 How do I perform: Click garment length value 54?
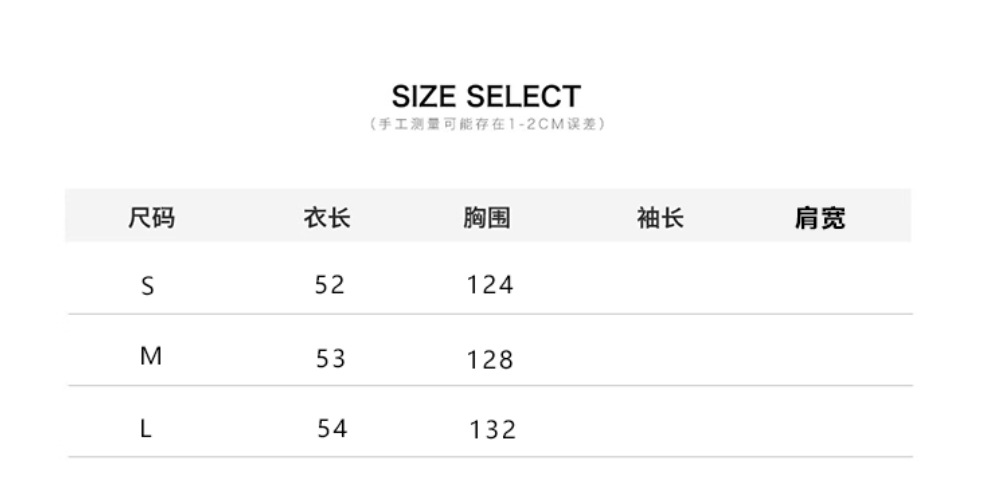point(332,429)
